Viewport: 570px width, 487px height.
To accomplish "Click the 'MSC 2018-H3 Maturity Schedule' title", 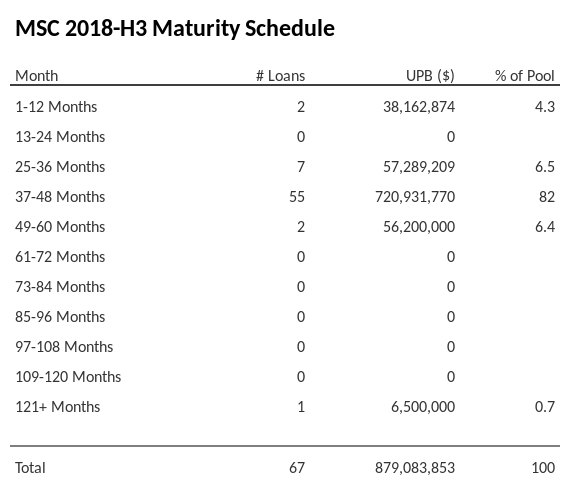I will click(175, 28).
